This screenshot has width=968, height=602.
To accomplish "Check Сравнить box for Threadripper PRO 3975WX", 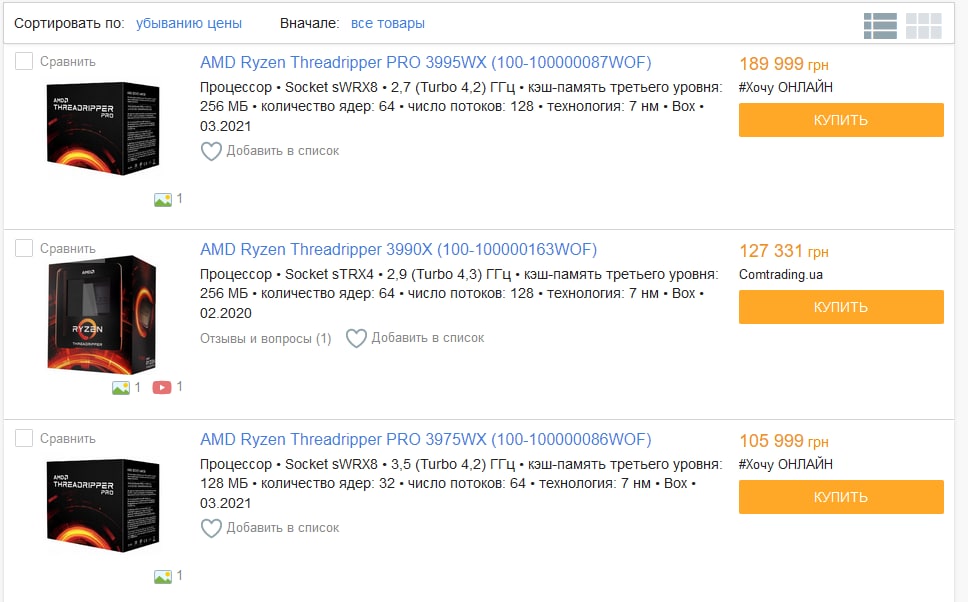I will click(23, 438).
